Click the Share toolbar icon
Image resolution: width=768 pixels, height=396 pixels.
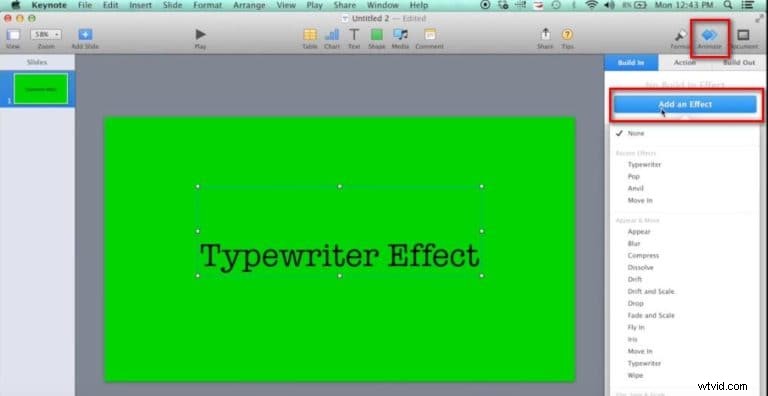click(545, 34)
